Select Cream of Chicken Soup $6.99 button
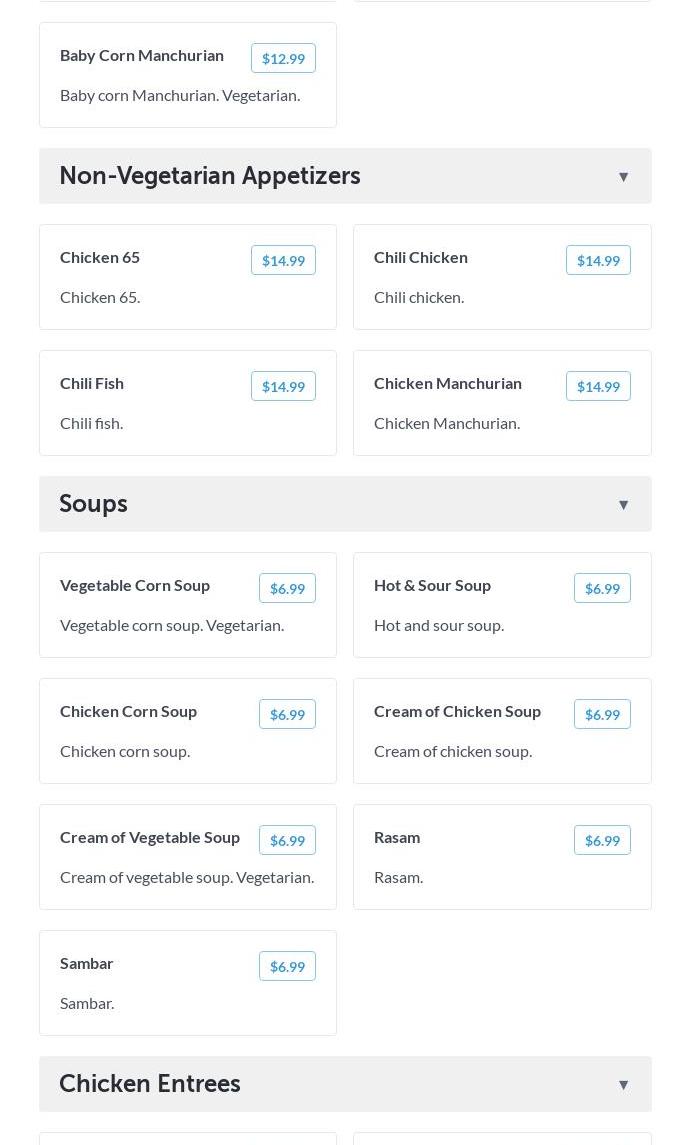 click(602, 714)
